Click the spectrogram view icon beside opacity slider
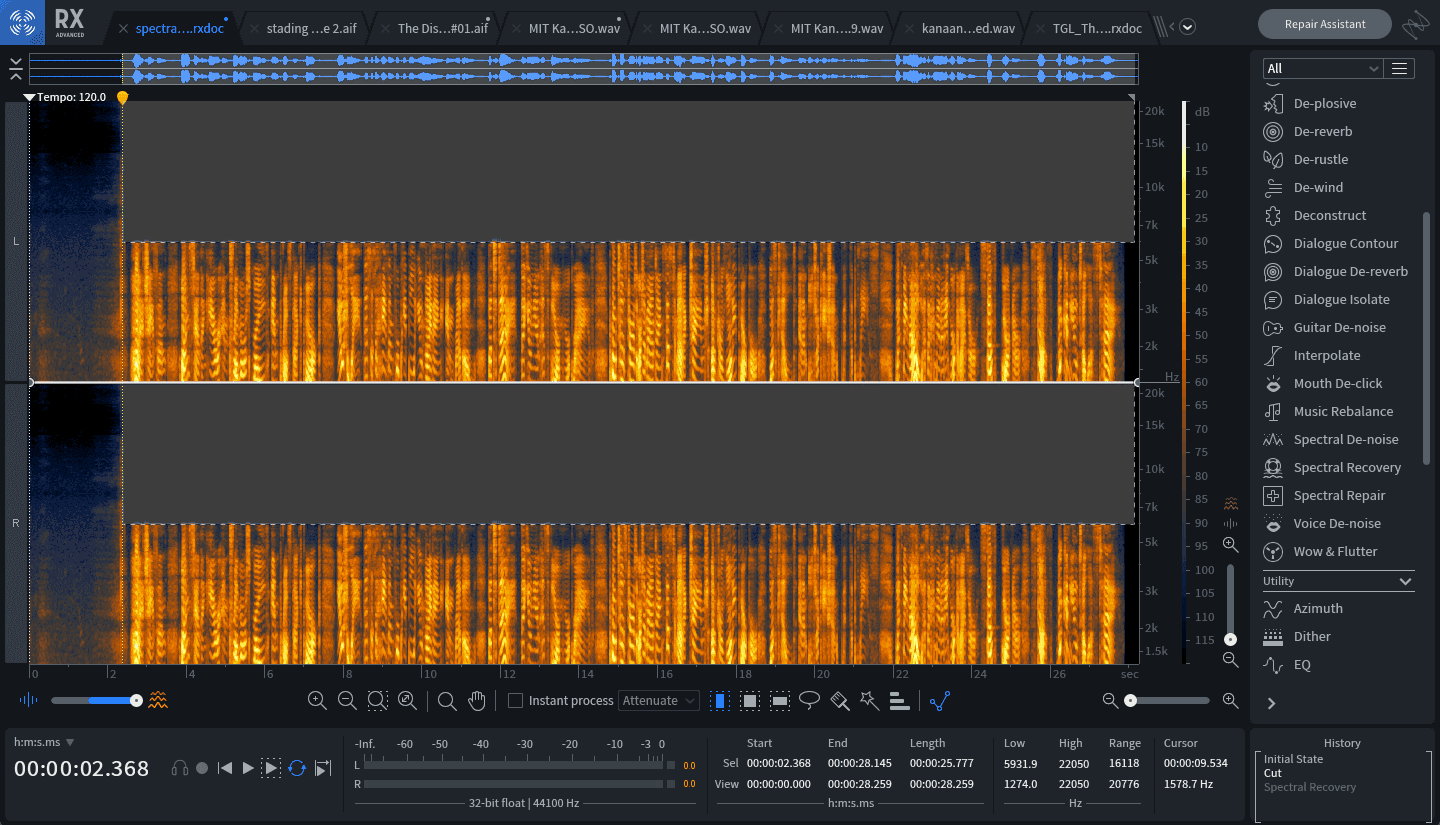This screenshot has height=825, width=1440. (x=158, y=700)
